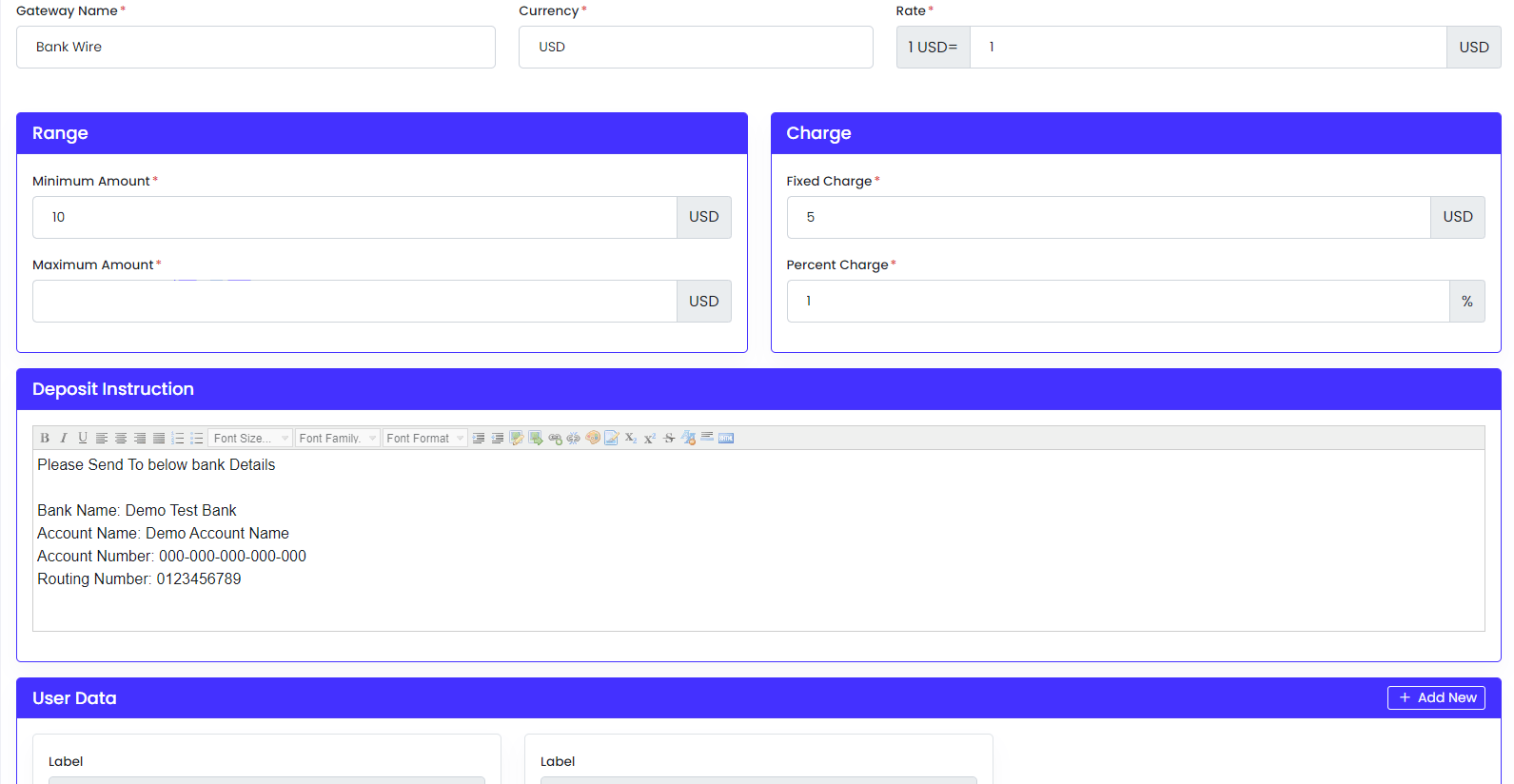The width and height of the screenshot is (1514, 784).
Task: Open the Font Size dropdown
Action: point(250,438)
